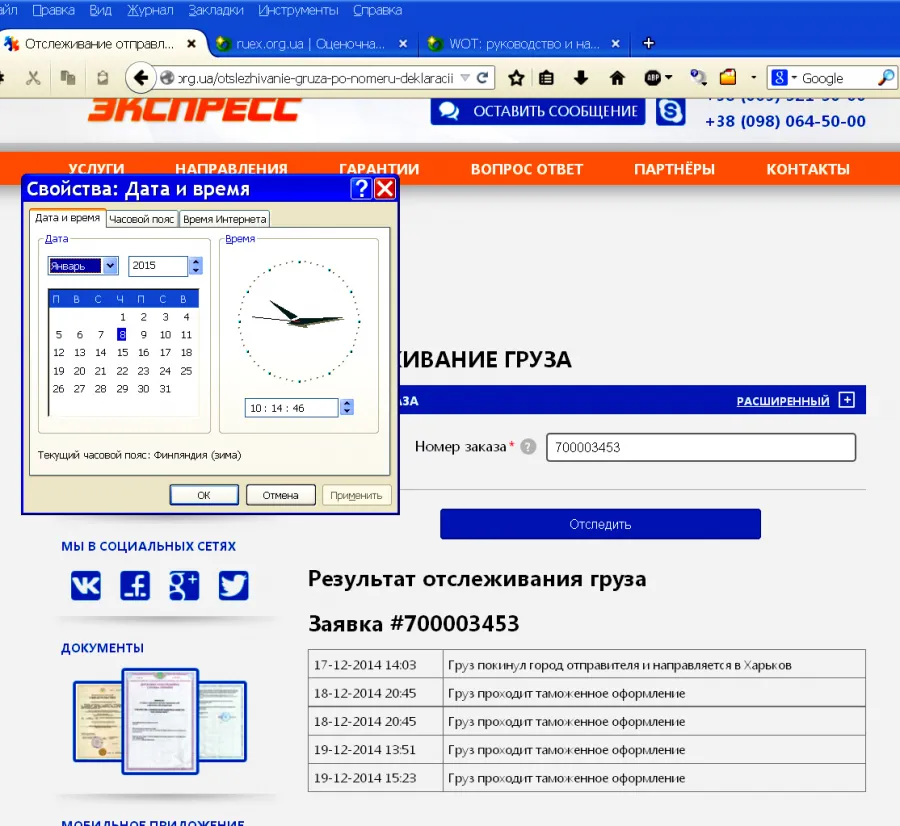Click Отмена in the dialog

click(281, 495)
